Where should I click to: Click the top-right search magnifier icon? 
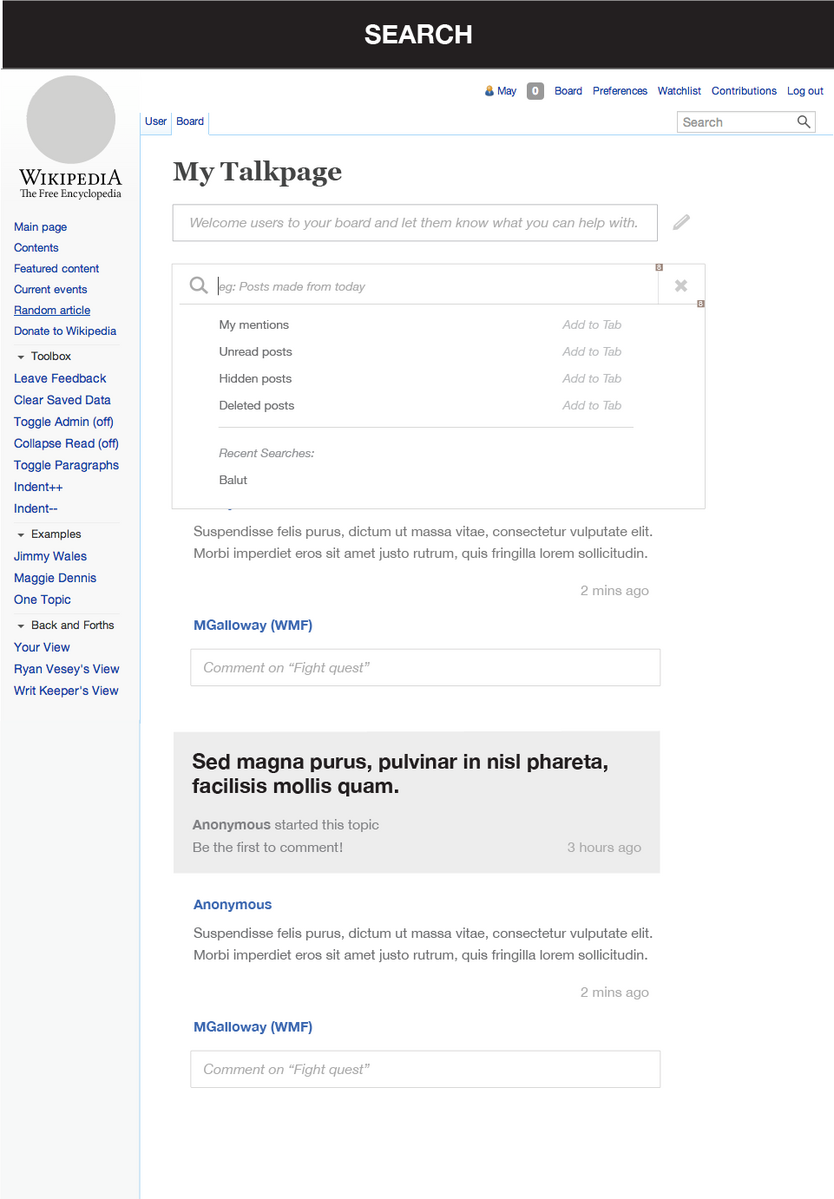(803, 122)
